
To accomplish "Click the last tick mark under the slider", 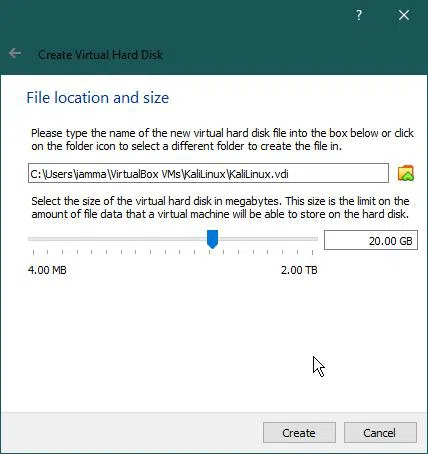I will 312,252.
